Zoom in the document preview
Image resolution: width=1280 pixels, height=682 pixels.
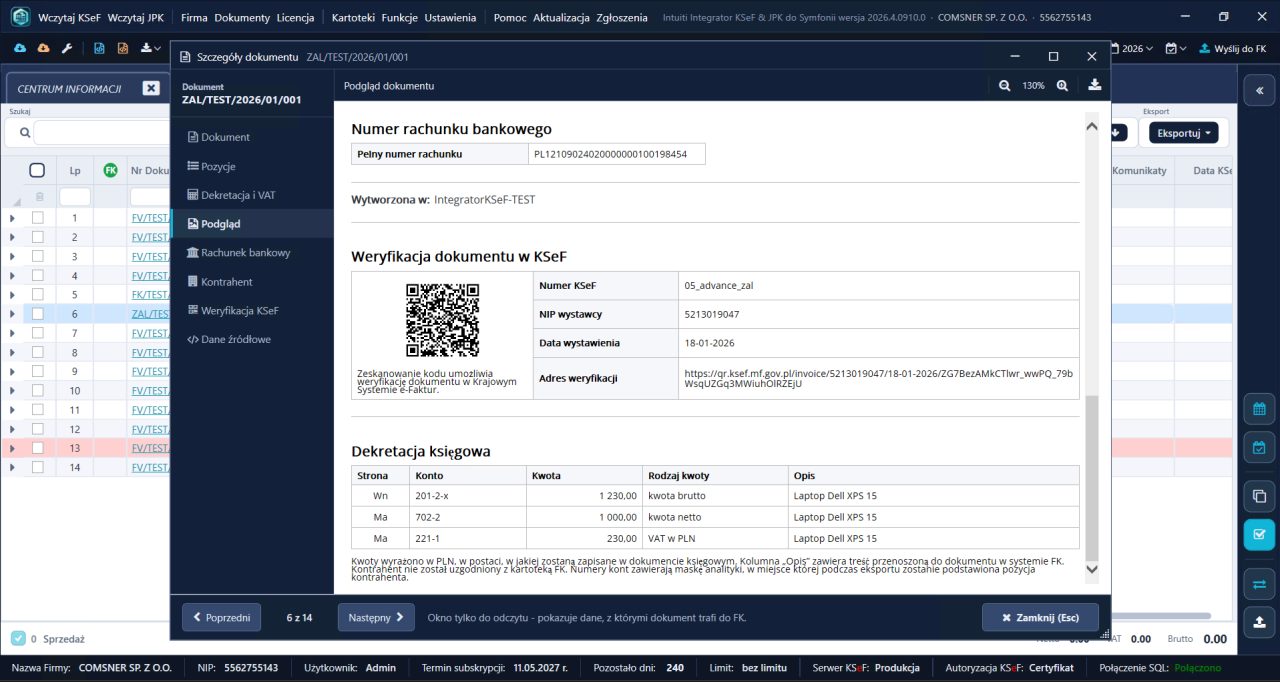[1062, 86]
